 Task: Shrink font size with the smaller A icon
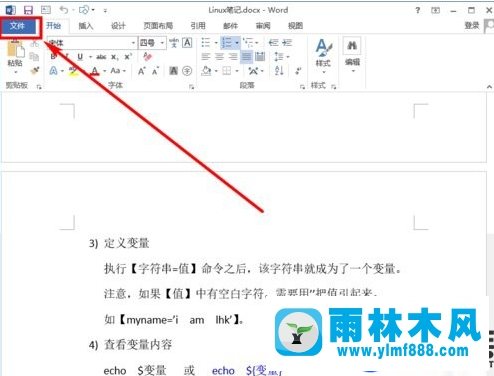pyautogui.click(x=155, y=71)
